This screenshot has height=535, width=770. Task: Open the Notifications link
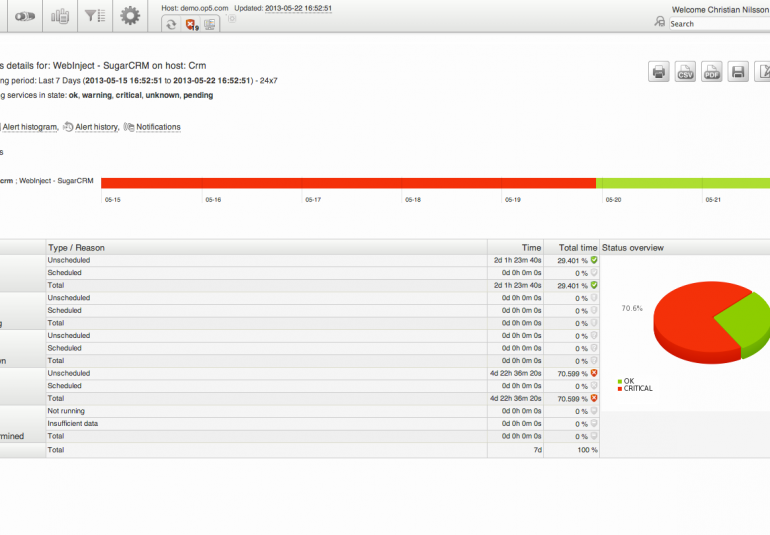pos(158,127)
